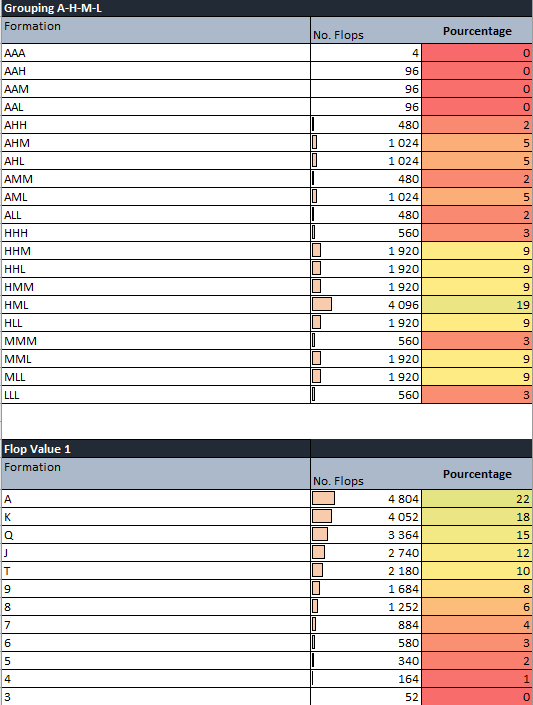Screen dimensions: 533x705
Task: Click the 19 percent cell for HML
Action: (477, 305)
